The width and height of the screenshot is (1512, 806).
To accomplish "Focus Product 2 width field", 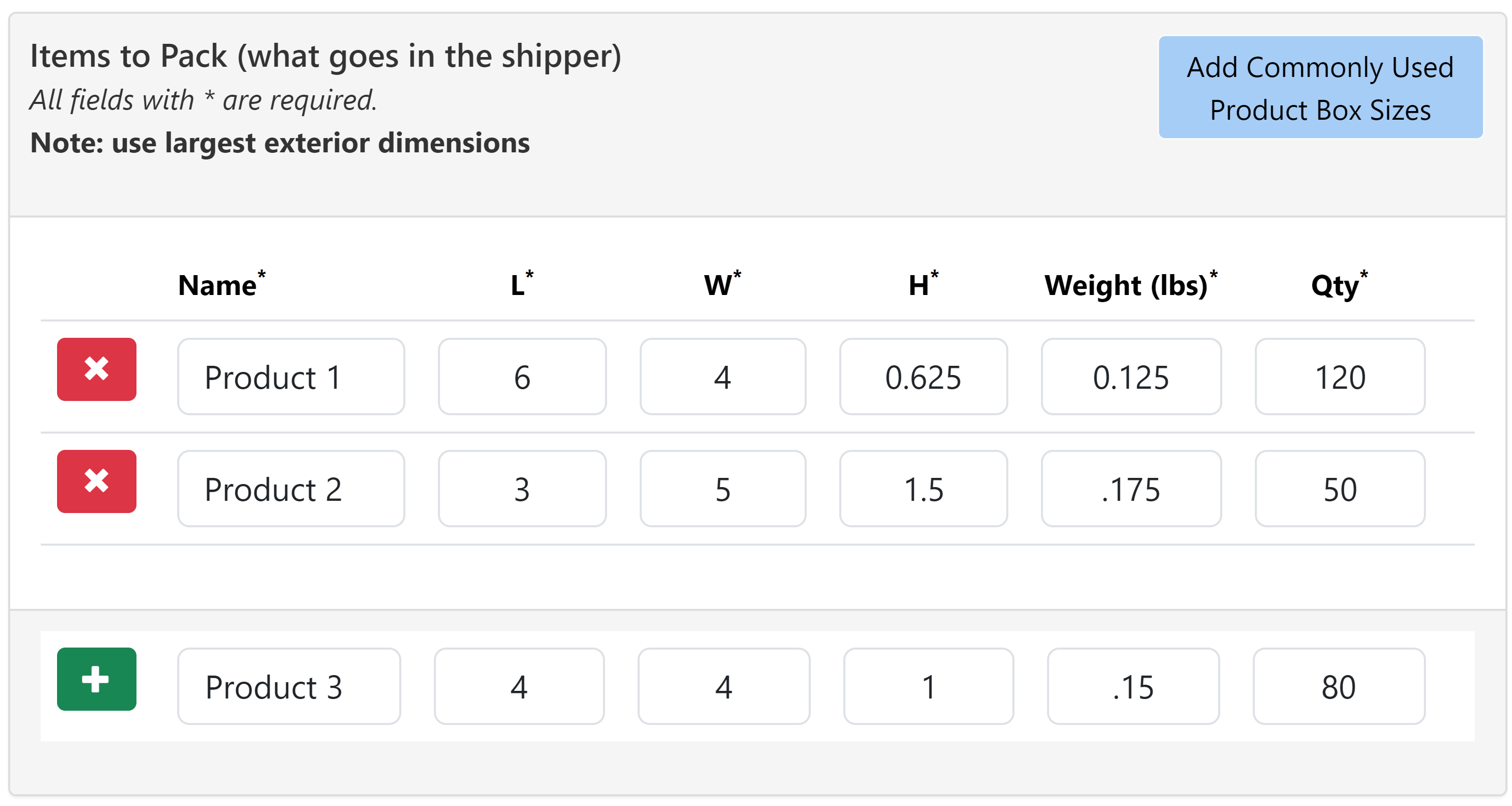I will click(723, 489).
